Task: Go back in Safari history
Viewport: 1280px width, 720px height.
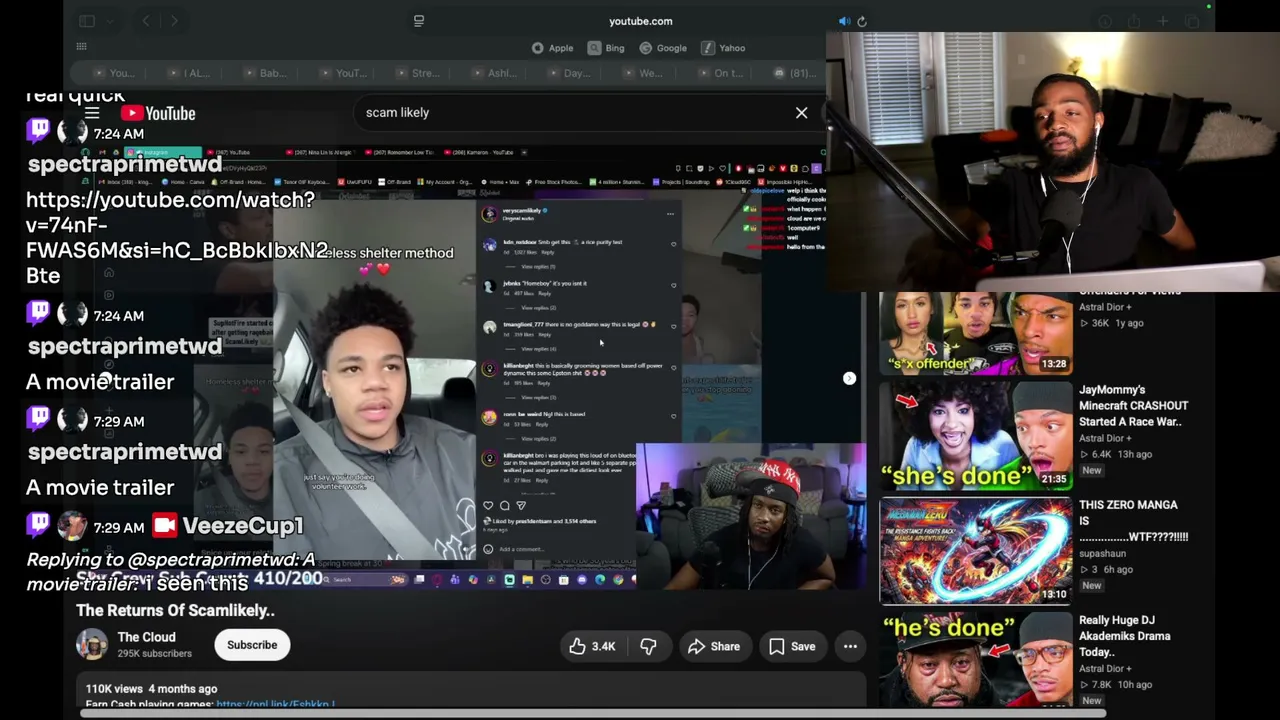Action: [x=146, y=21]
